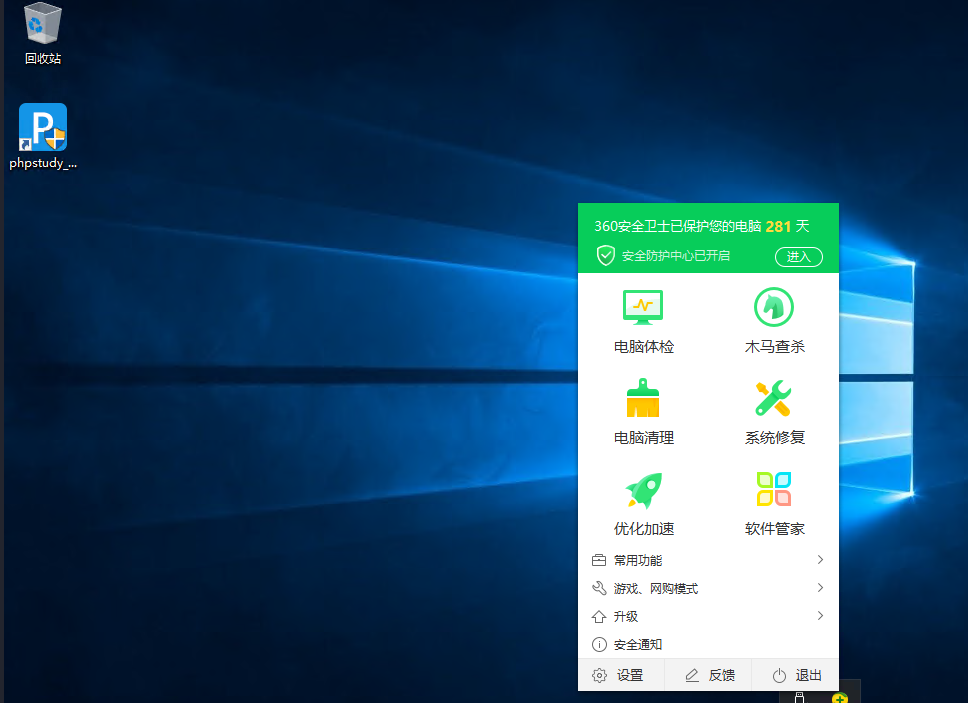Click the green shield security center icon
968x703 pixels.
click(x=605, y=256)
